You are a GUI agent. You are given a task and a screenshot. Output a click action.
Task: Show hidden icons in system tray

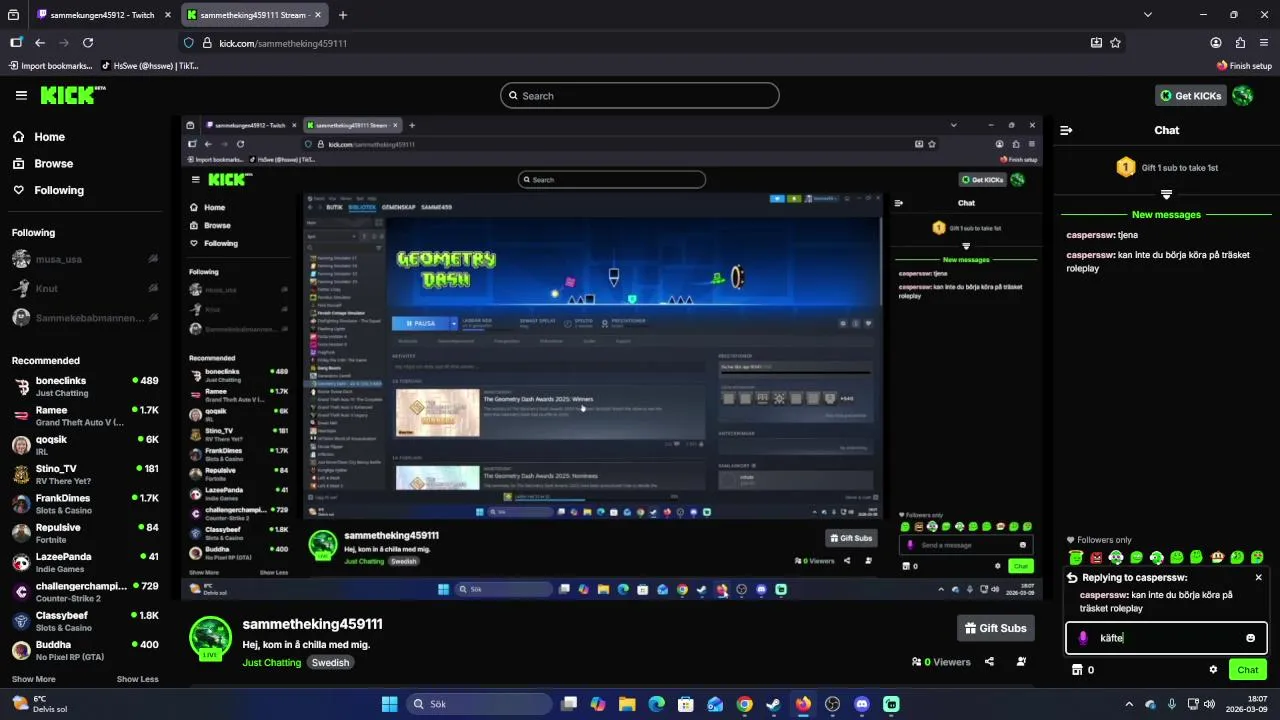[1131, 704]
